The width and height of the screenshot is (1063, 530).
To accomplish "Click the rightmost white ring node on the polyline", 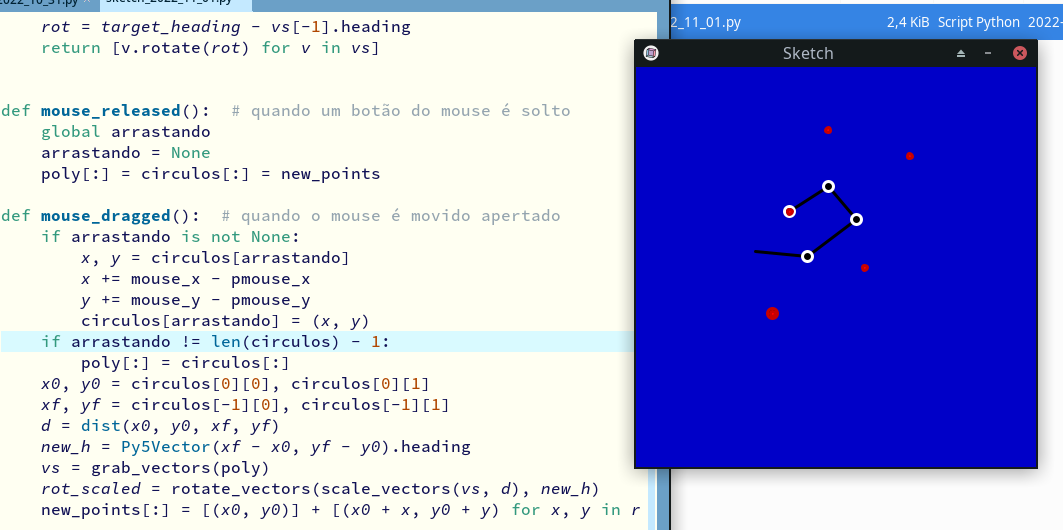I will (x=856, y=219).
